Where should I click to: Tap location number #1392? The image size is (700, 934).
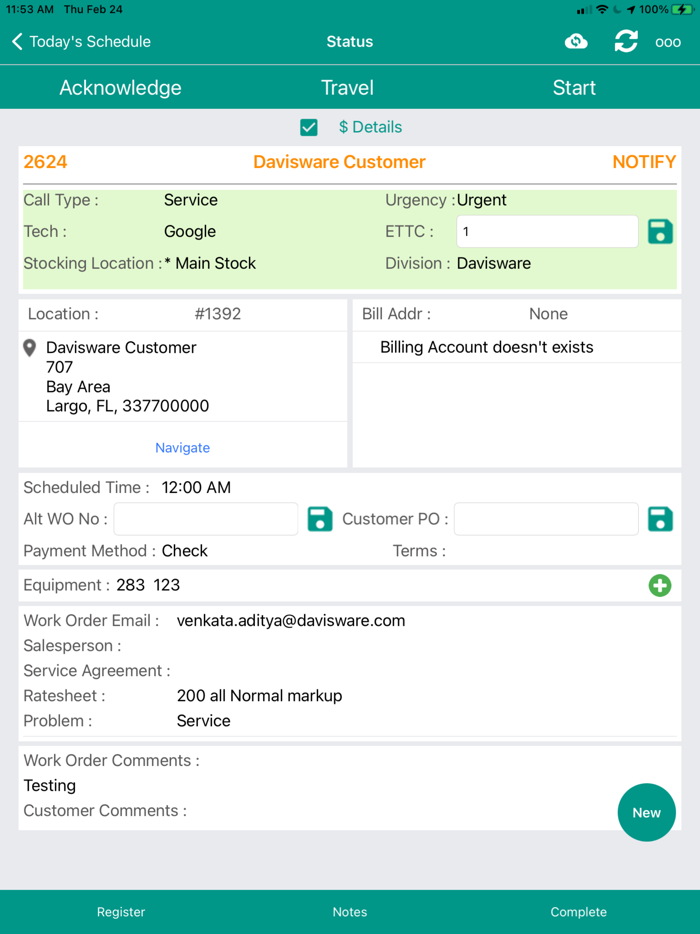pos(218,314)
